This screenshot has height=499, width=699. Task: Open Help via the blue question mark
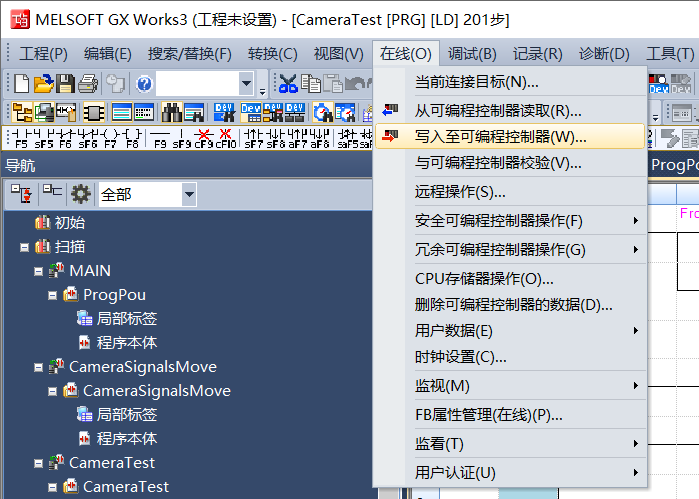point(144,84)
